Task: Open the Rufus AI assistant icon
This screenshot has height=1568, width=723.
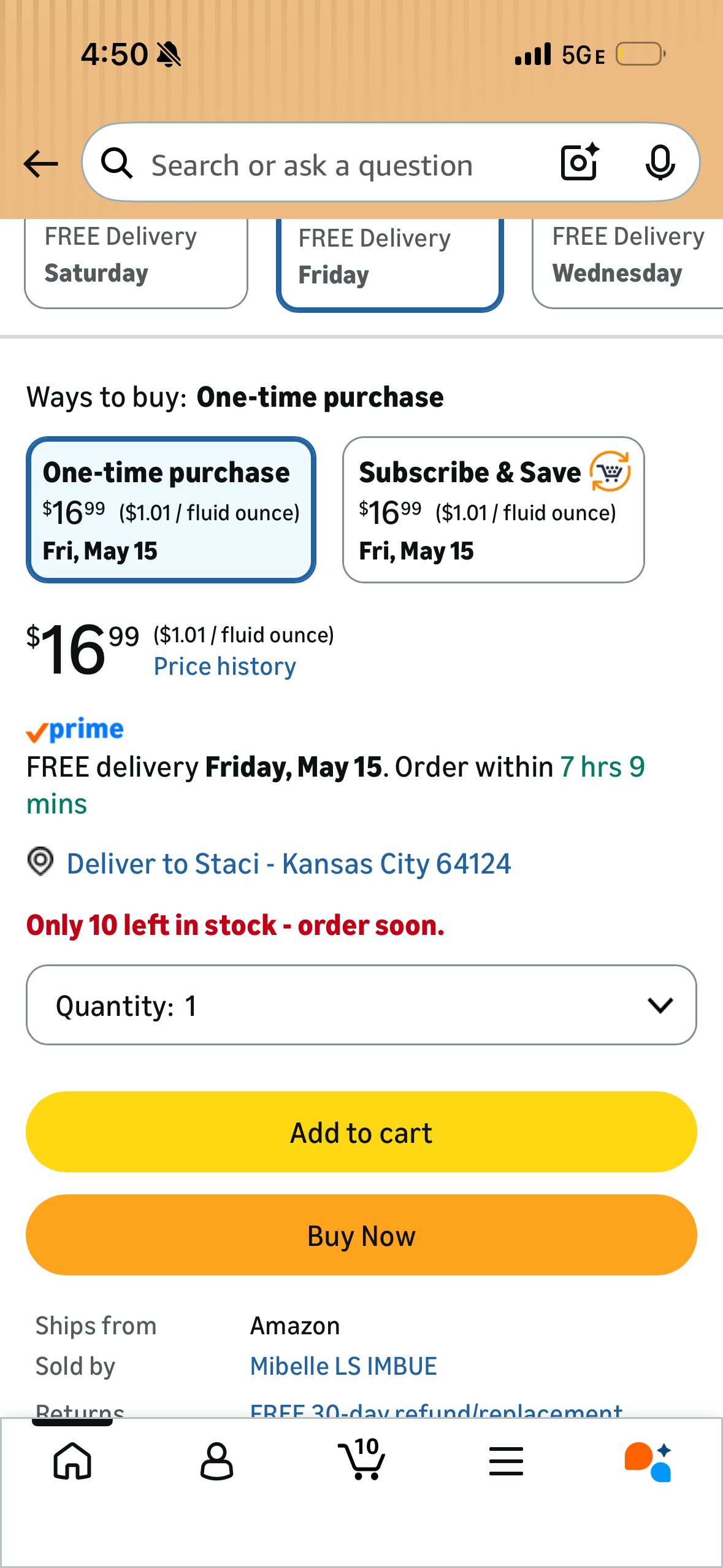Action: [648, 1461]
